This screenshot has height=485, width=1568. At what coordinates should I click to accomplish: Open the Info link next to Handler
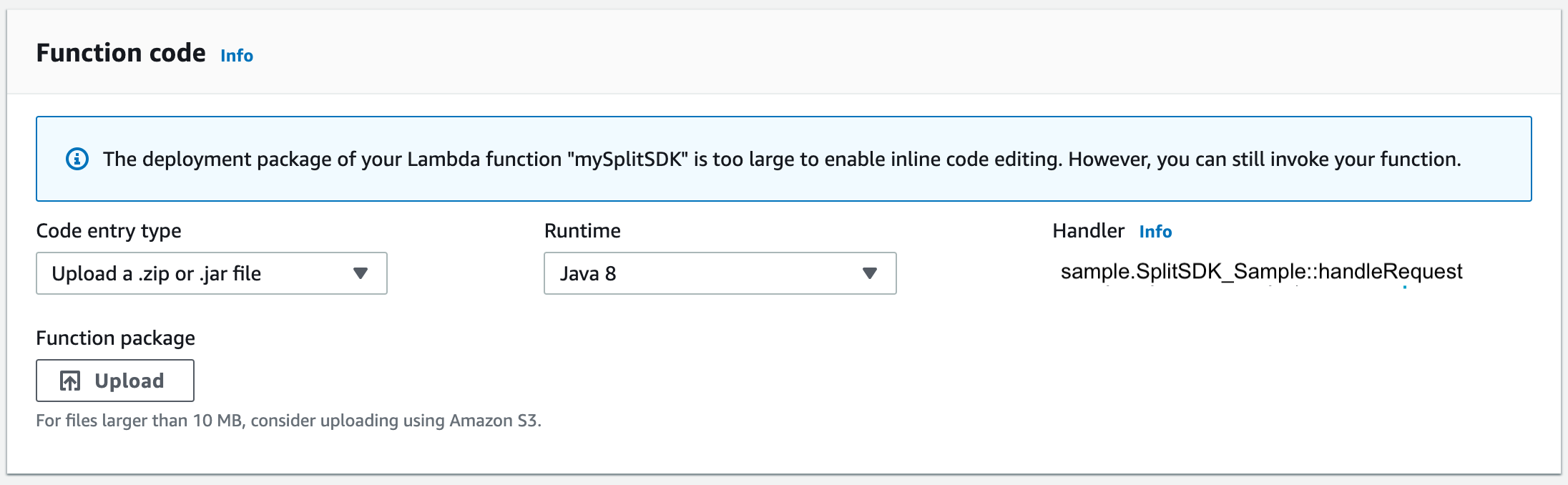pos(1155,232)
